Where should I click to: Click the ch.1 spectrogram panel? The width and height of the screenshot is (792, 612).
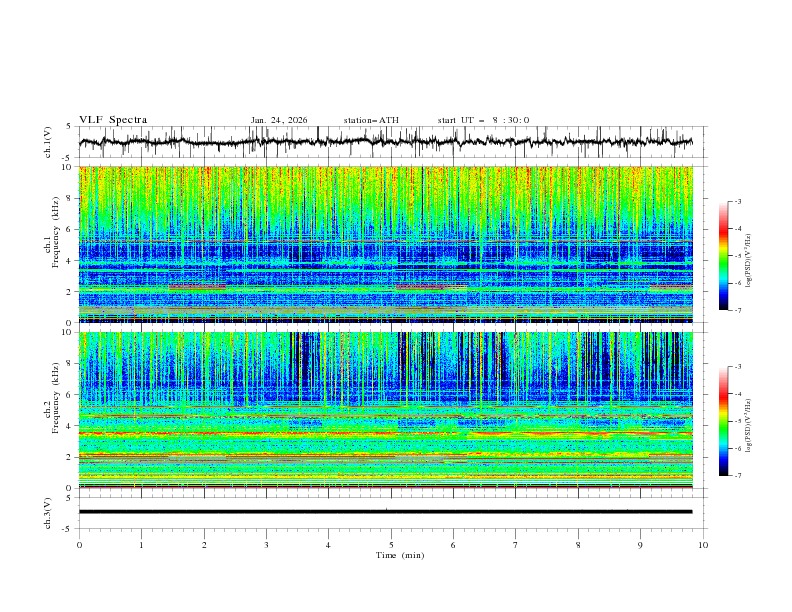point(386,244)
